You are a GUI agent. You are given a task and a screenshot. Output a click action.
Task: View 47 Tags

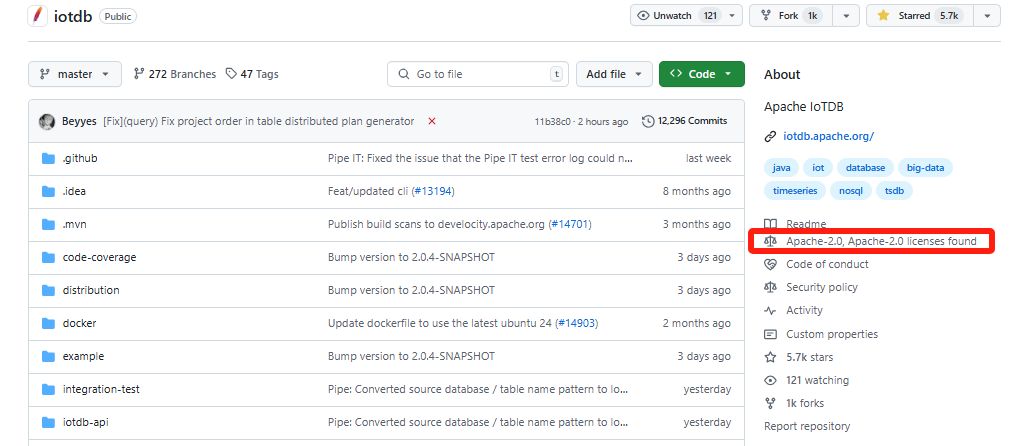pos(252,74)
